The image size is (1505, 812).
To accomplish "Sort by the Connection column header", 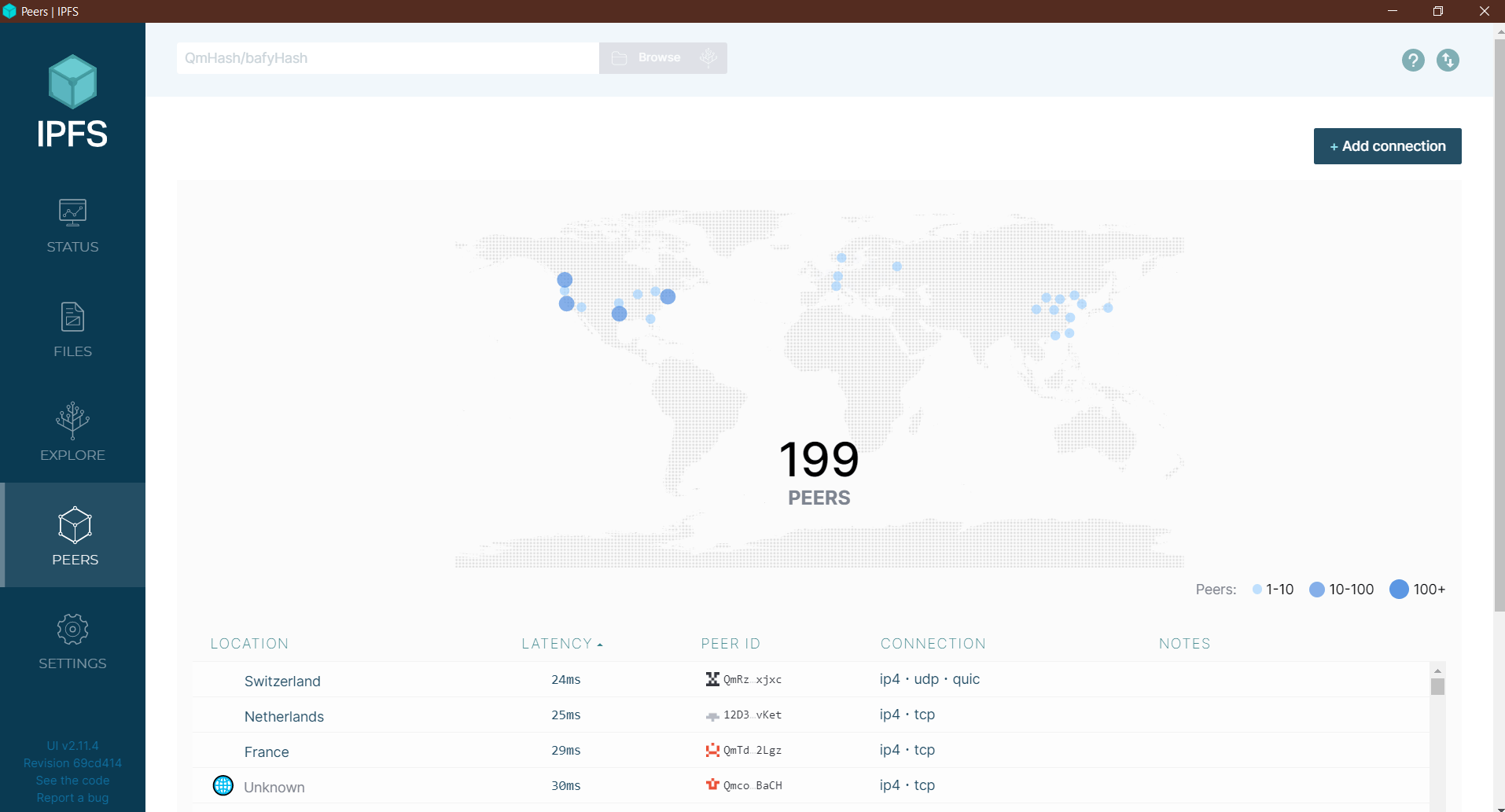I will pyautogui.click(x=933, y=644).
